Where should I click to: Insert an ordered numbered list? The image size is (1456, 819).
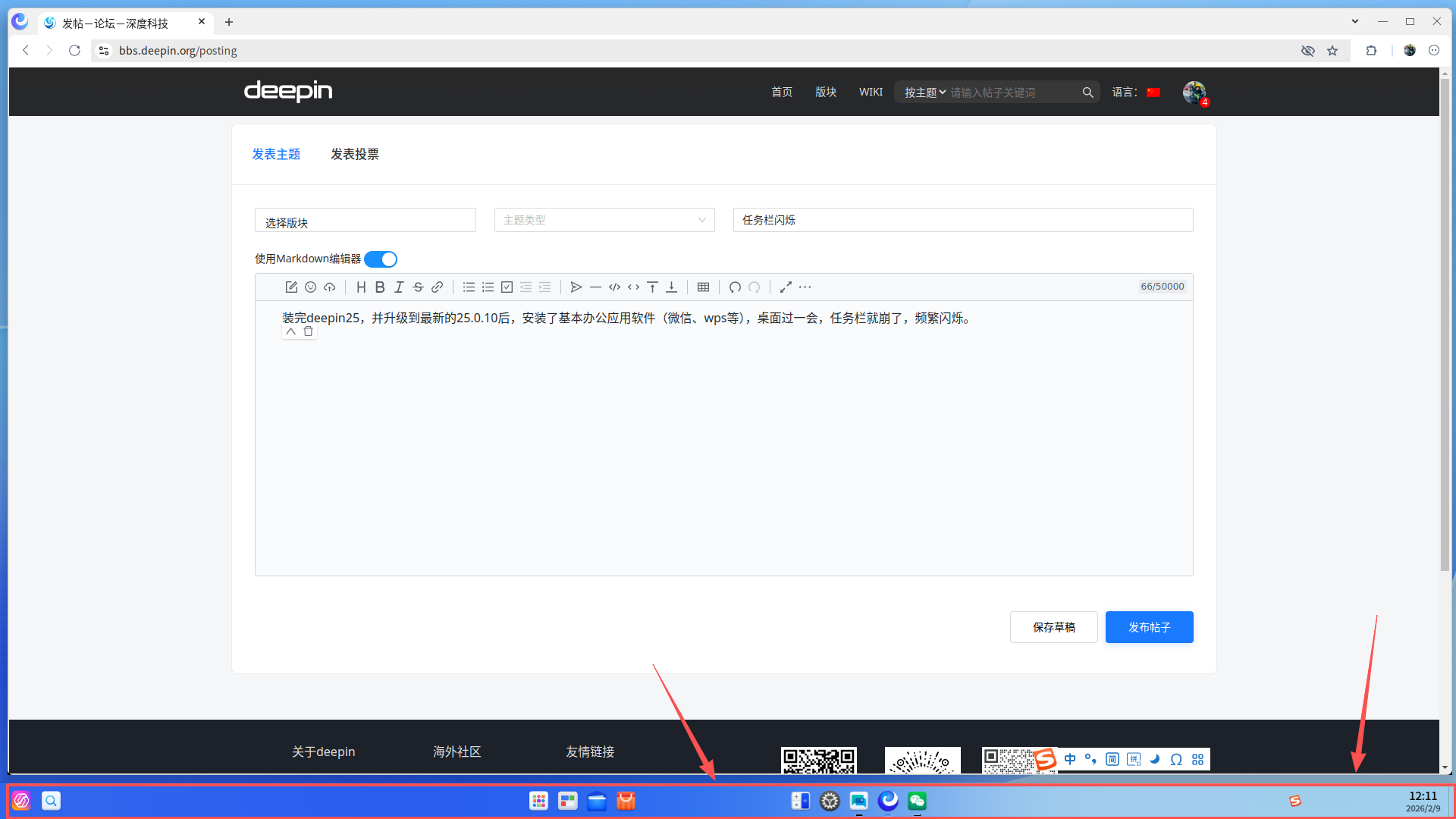(x=488, y=287)
